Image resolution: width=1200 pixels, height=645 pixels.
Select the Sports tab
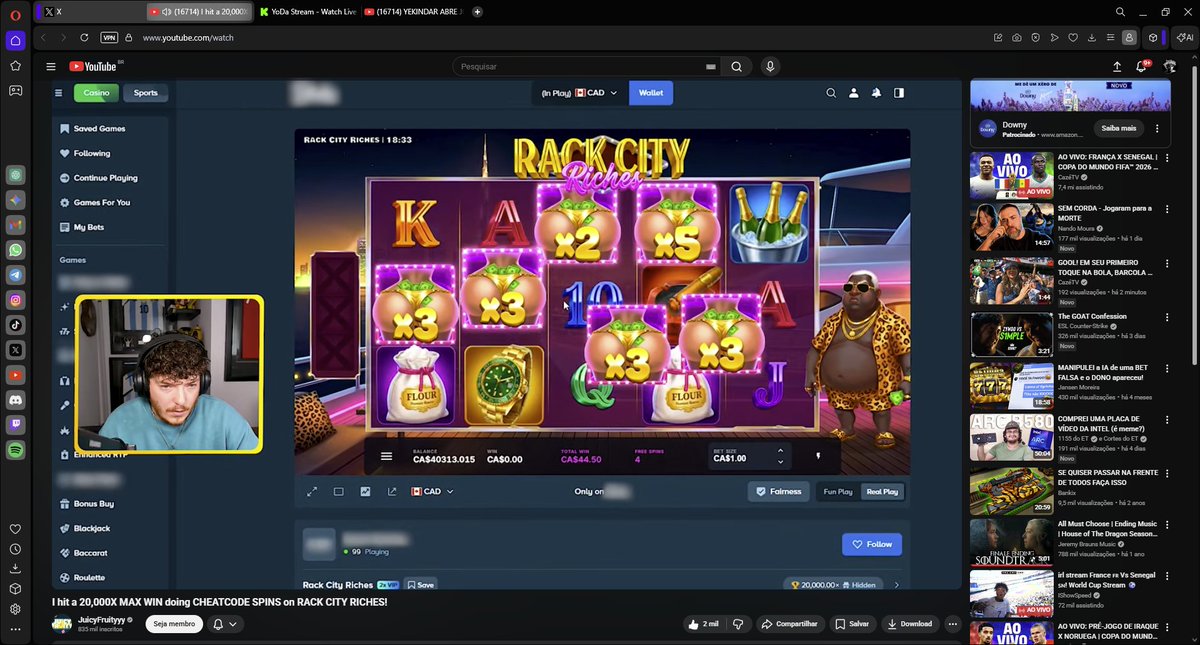(x=146, y=93)
